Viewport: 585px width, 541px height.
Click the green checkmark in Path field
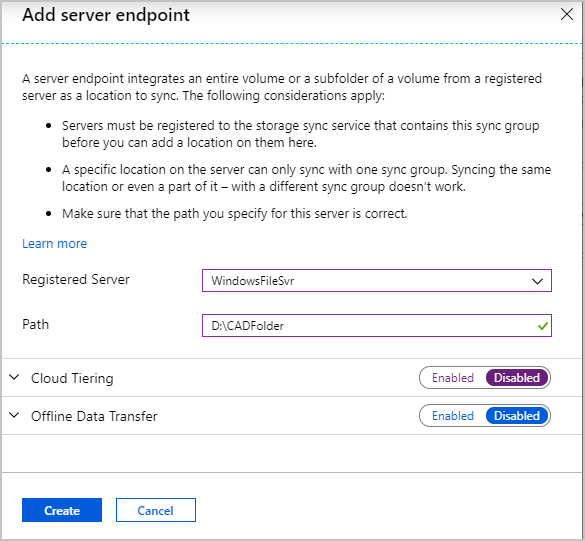pos(543,326)
